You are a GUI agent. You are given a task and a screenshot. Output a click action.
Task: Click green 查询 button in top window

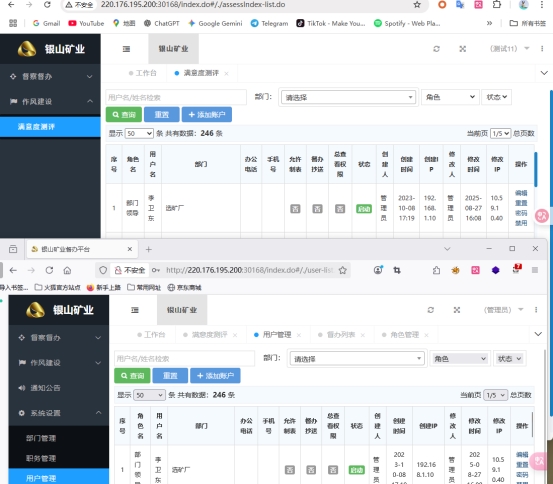coord(124,115)
